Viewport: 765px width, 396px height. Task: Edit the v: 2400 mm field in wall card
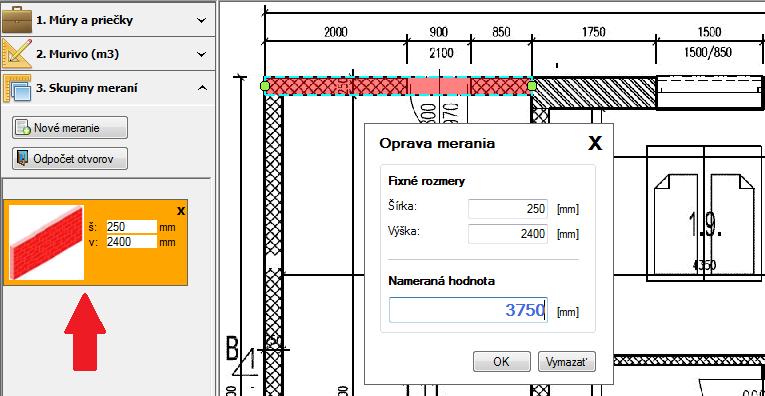click(131, 241)
